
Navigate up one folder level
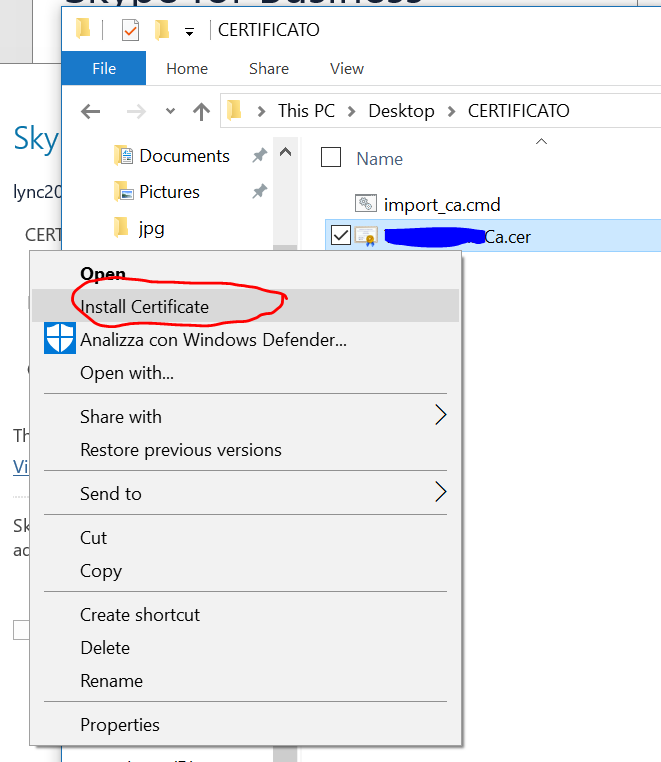(201, 111)
